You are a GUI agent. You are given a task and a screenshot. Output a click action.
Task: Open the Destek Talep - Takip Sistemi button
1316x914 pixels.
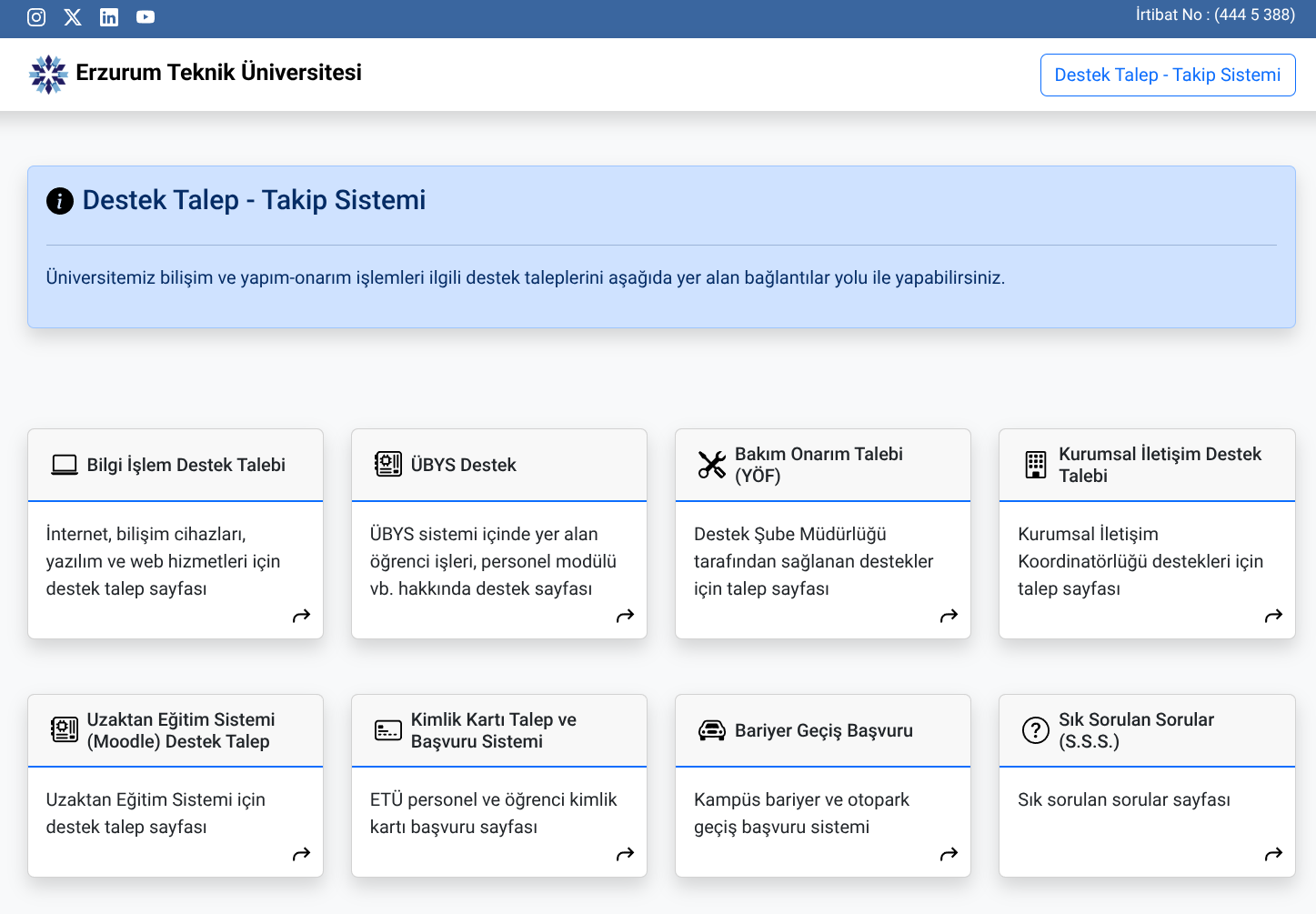point(1167,75)
